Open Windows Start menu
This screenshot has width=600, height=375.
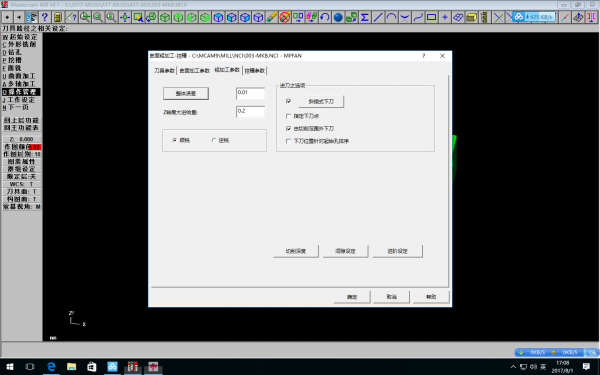(9, 367)
